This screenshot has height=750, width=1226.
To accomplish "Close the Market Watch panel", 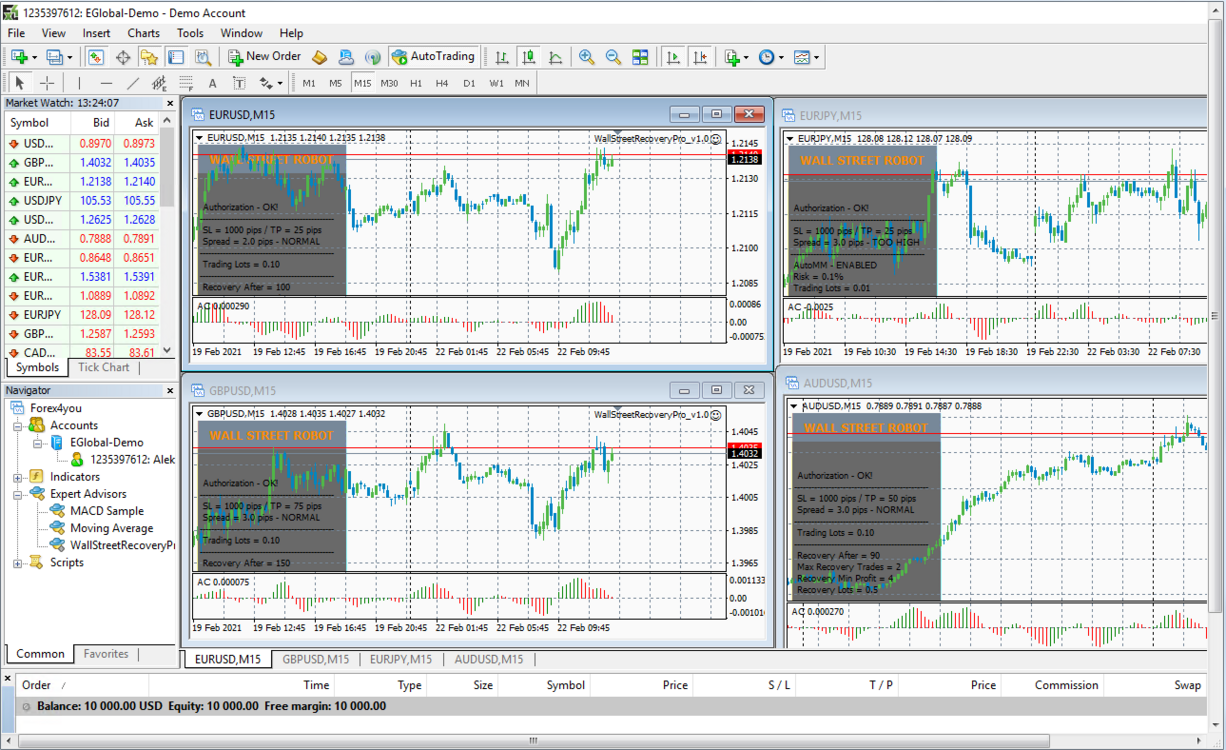I will tap(168, 103).
